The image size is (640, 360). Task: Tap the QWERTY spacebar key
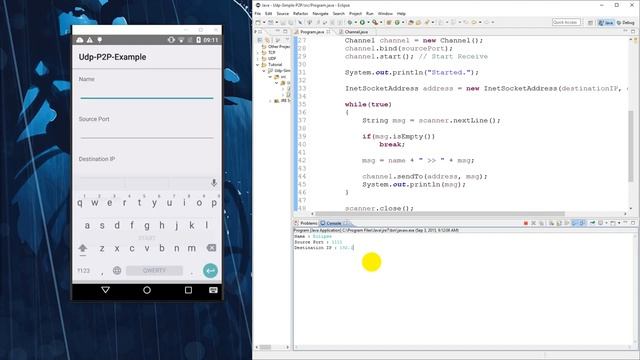[x=154, y=270]
